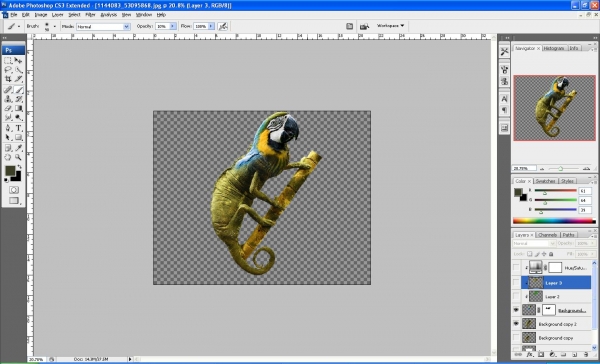The image size is (600, 364).
Task: Select the Eraser tool
Action: point(8,108)
